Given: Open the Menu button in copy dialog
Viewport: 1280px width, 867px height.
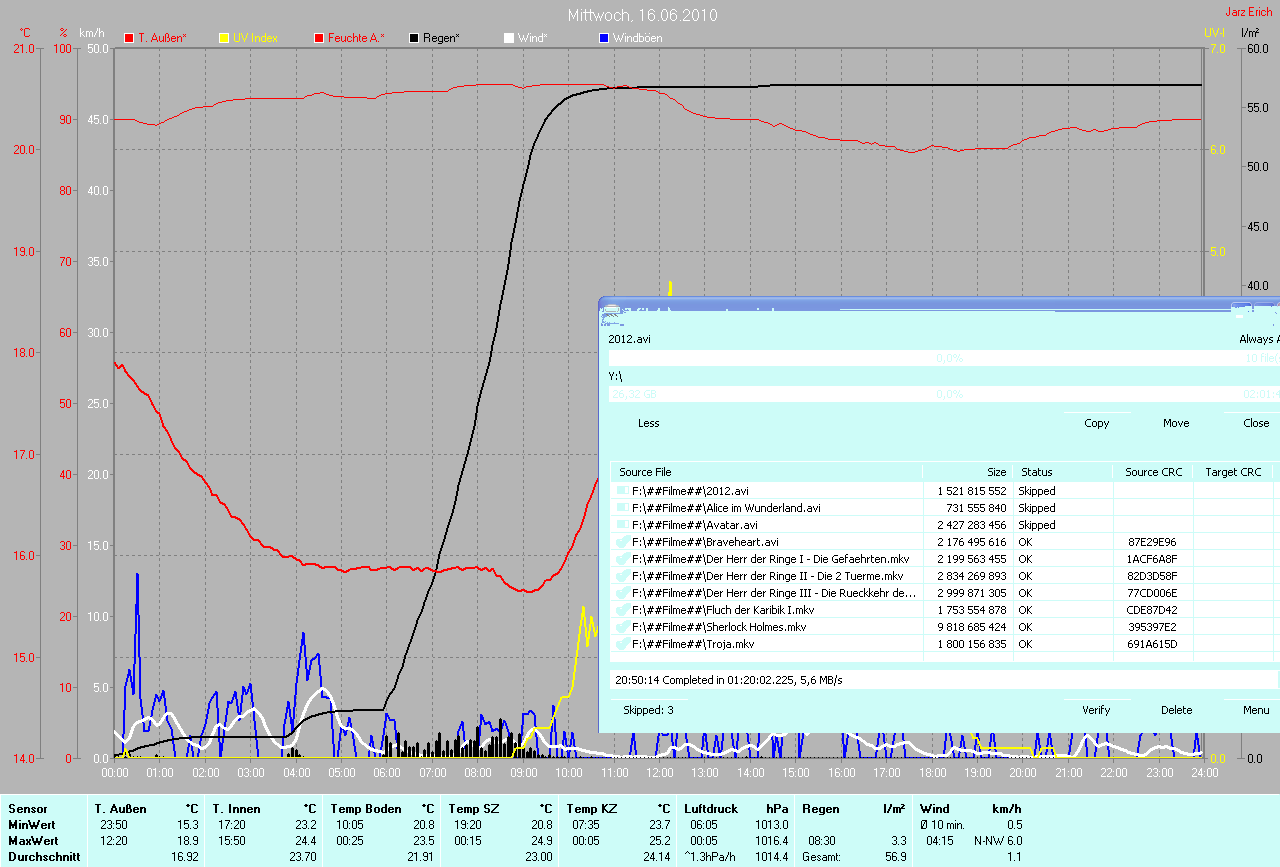Looking at the screenshot, I should tap(1256, 710).
